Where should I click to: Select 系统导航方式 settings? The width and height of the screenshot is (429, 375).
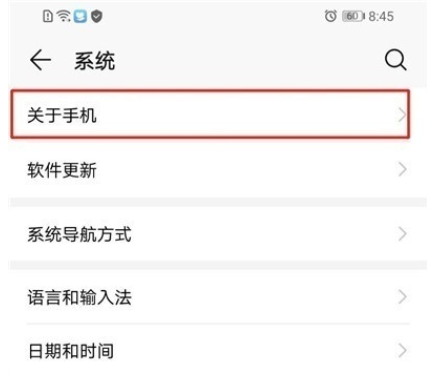210,234
